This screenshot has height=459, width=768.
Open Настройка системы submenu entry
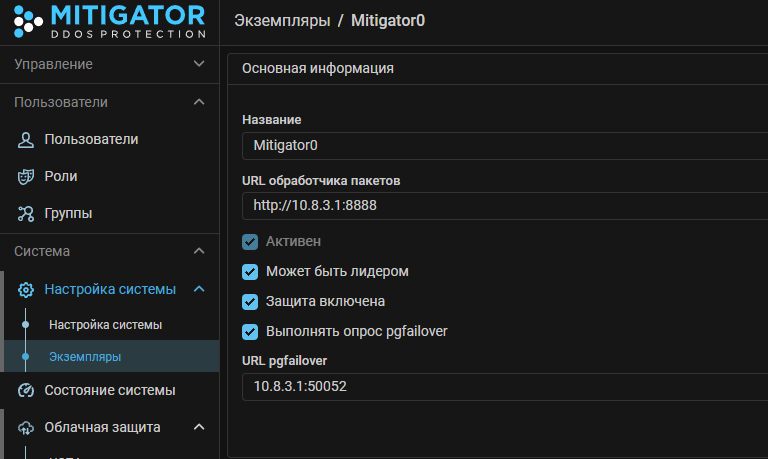click(105, 325)
